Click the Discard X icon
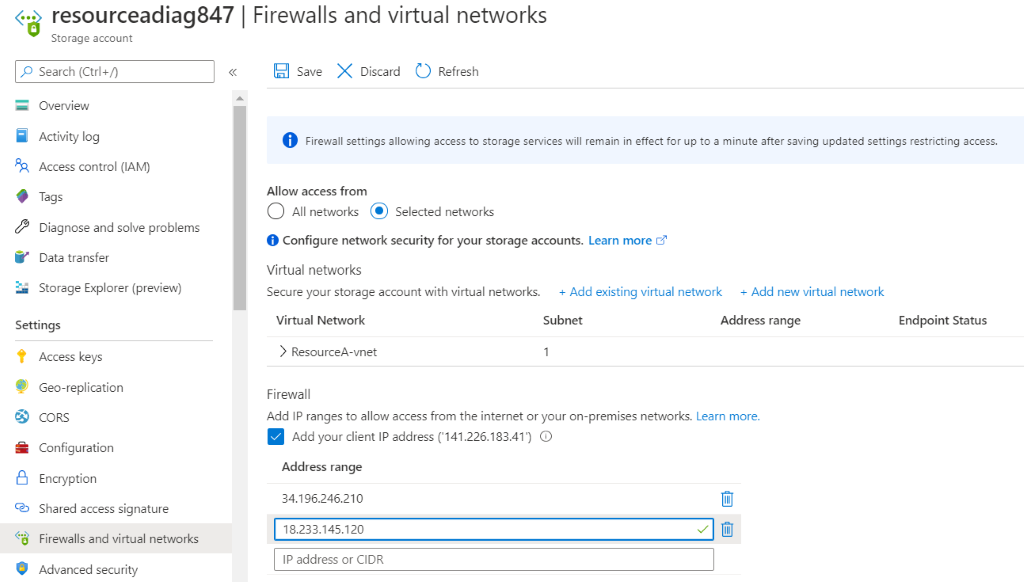Viewport: 1024px width, 582px height. [345, 71]
